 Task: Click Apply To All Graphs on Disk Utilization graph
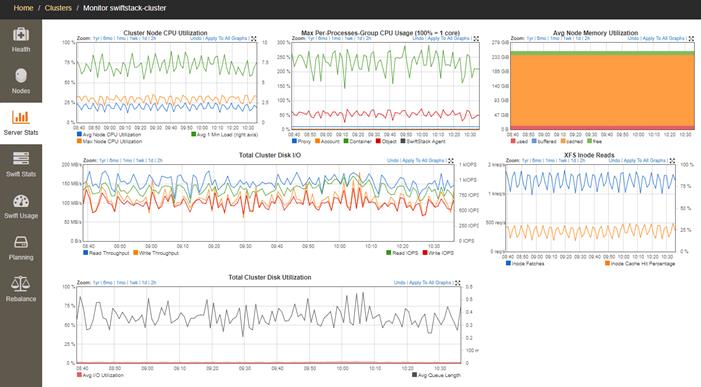pos(430,282)
